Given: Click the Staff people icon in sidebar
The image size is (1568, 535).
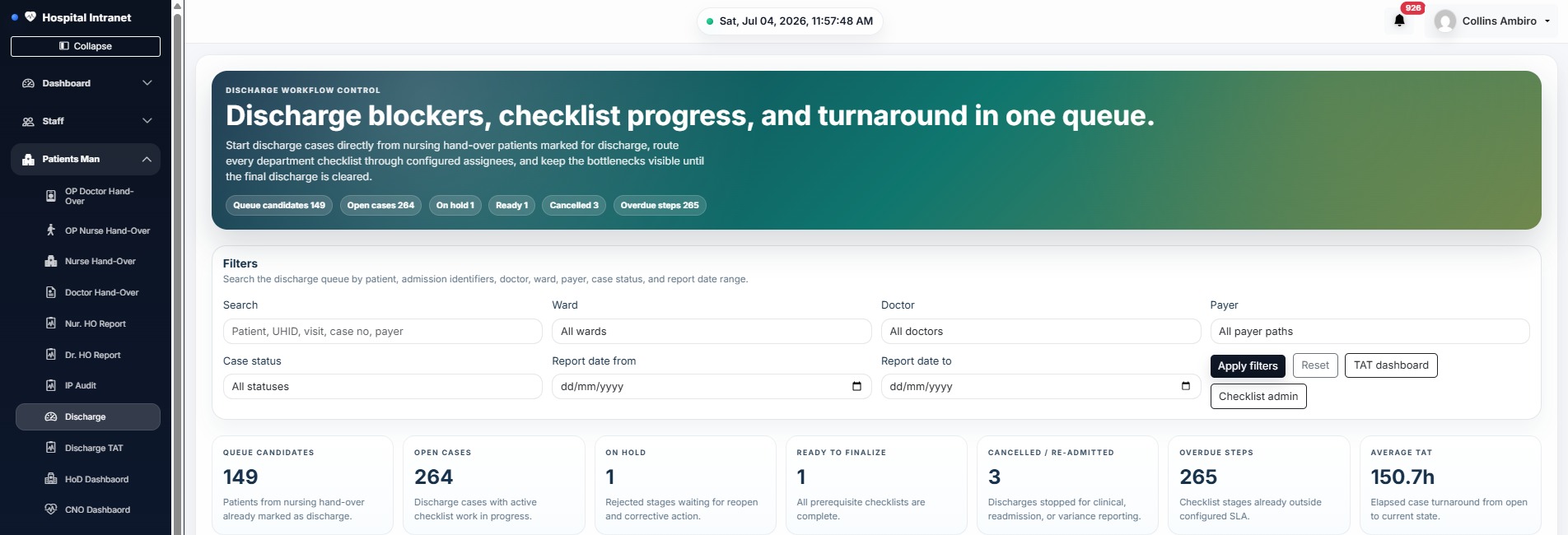Looking at the screenshot, I should point(28,121).
